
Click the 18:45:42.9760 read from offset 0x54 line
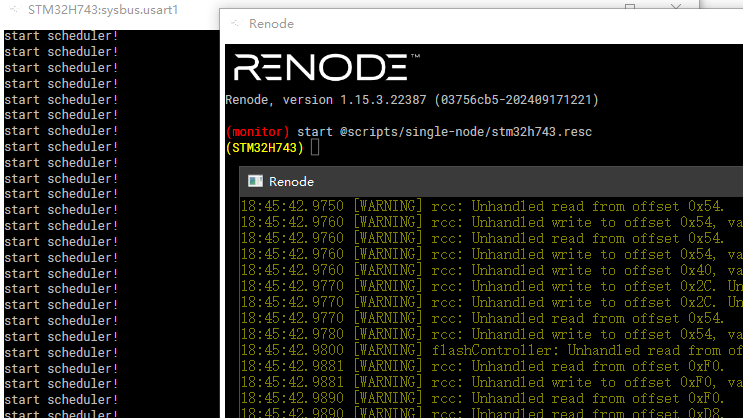click(482, 238)
